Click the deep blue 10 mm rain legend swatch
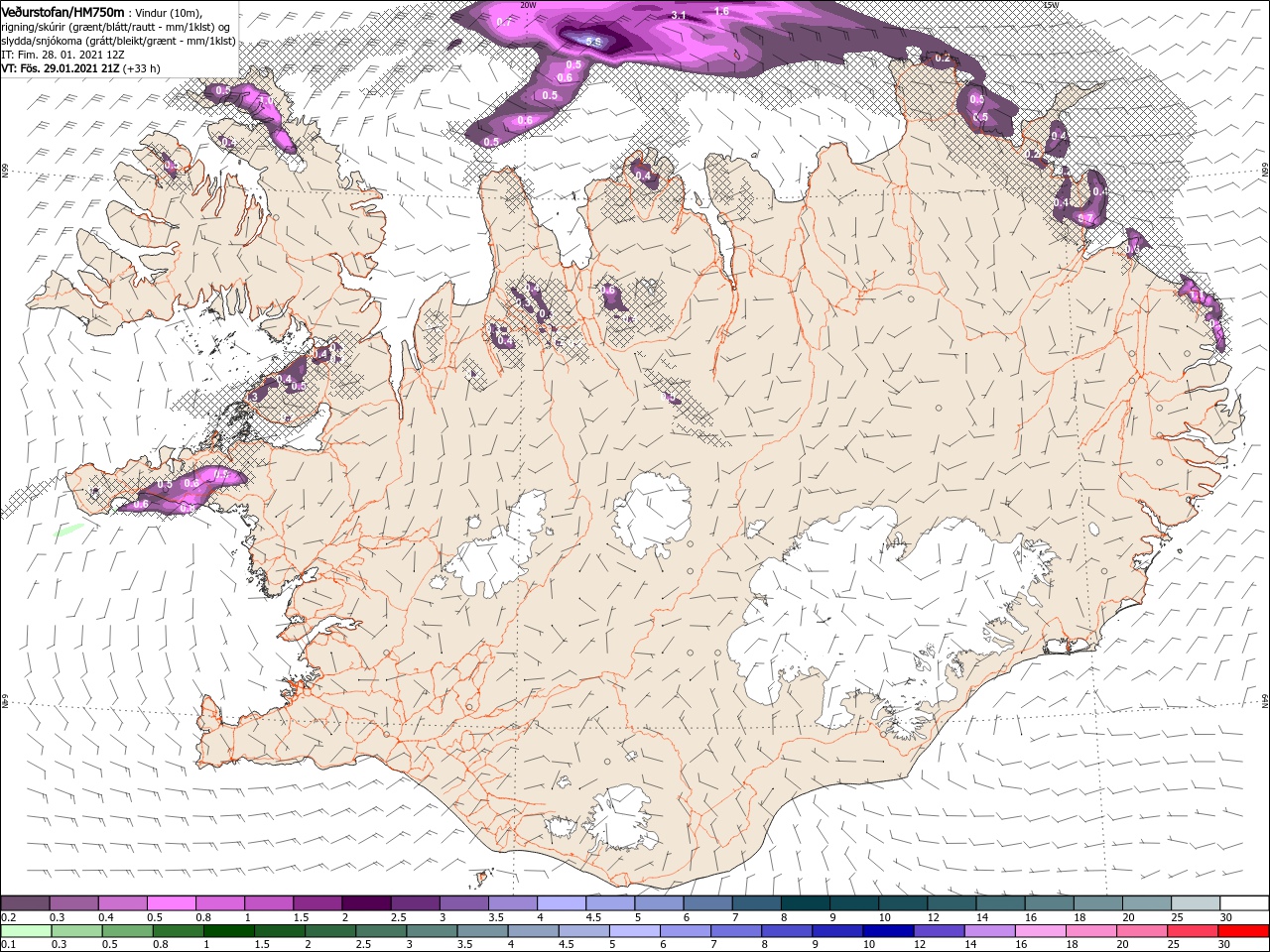The width and height of the screenshot is (1270, 952). click(888, 931)
